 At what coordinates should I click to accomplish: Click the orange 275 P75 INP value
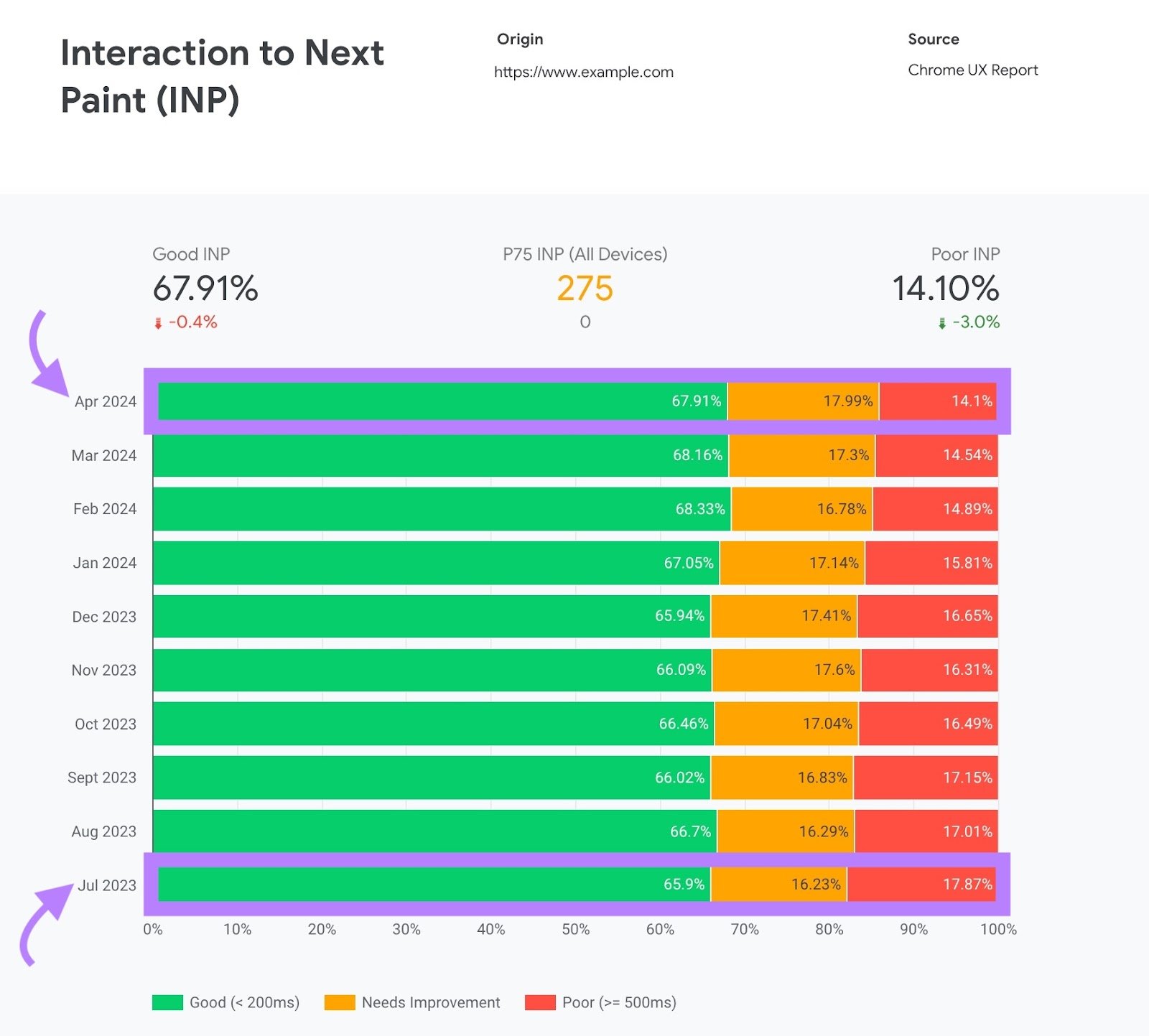(x=585, y=287)
